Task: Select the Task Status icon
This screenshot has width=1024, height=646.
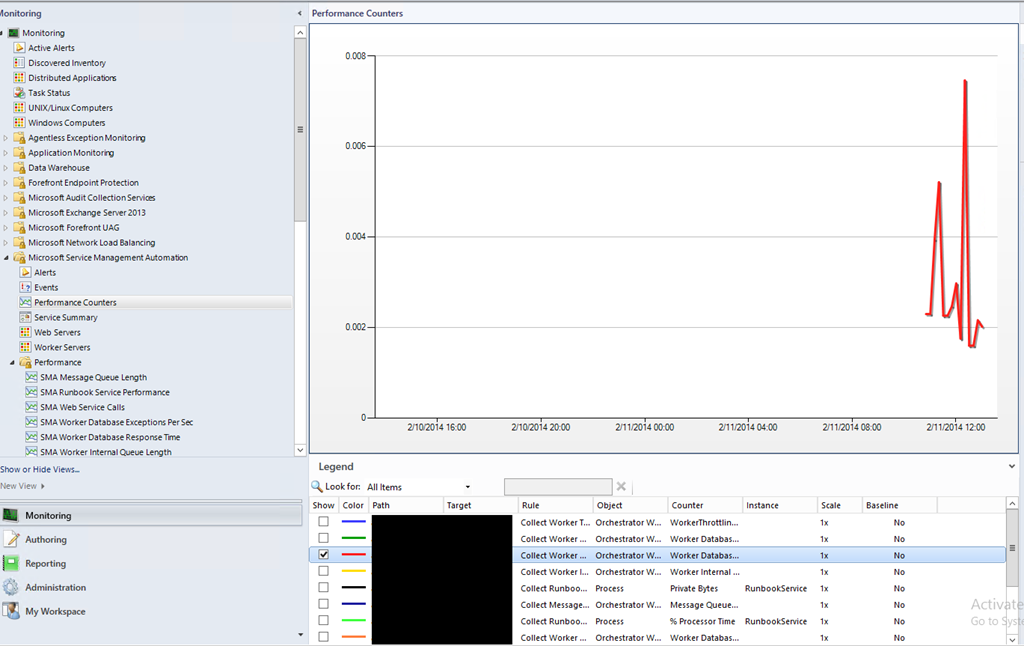Action: (19, 93)
